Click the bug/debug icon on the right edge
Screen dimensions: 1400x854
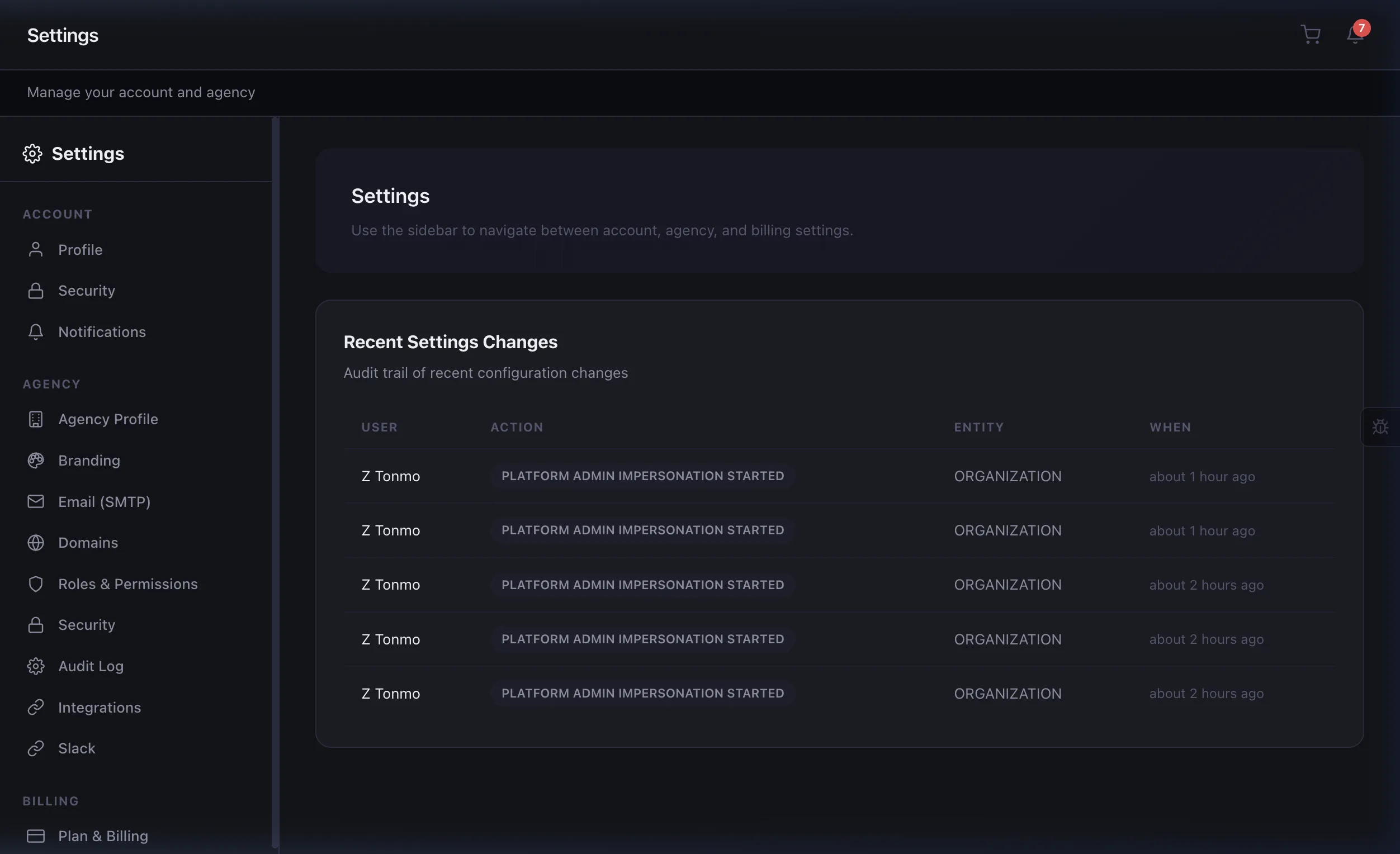coord(1380,426)
